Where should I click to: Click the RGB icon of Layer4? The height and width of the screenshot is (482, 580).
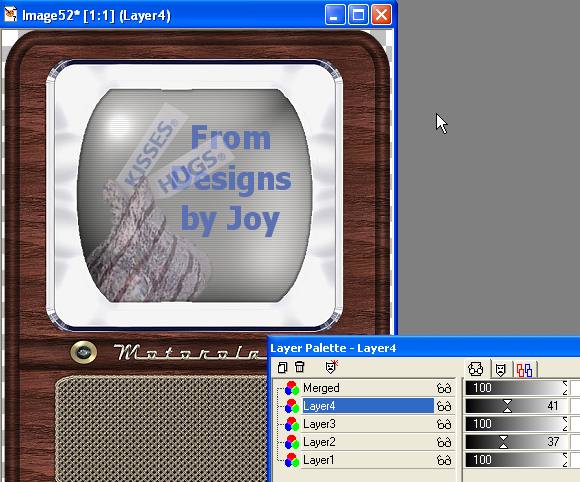pos(291,406)
